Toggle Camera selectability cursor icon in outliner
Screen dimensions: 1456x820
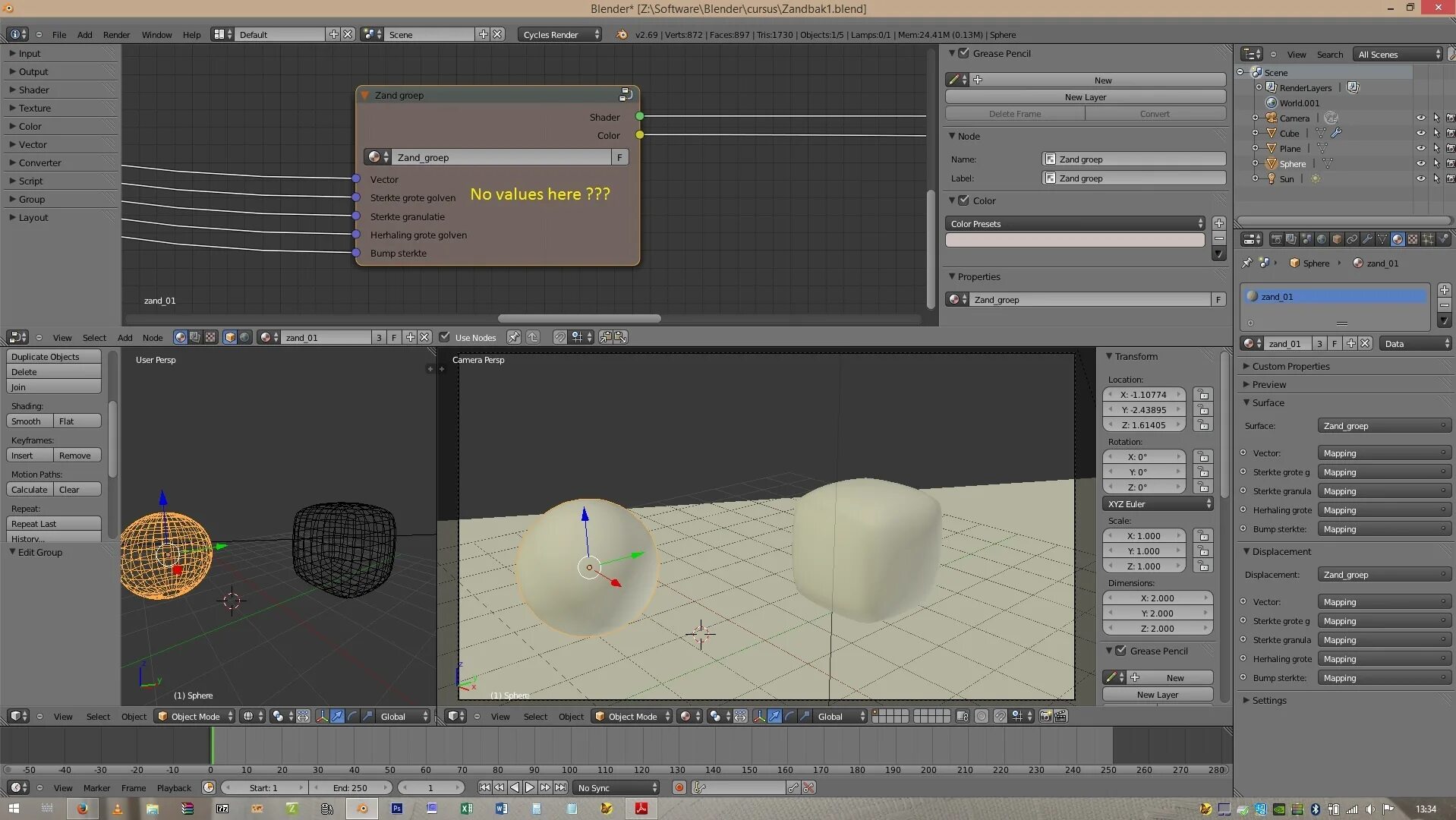[x=1436, y=118]
